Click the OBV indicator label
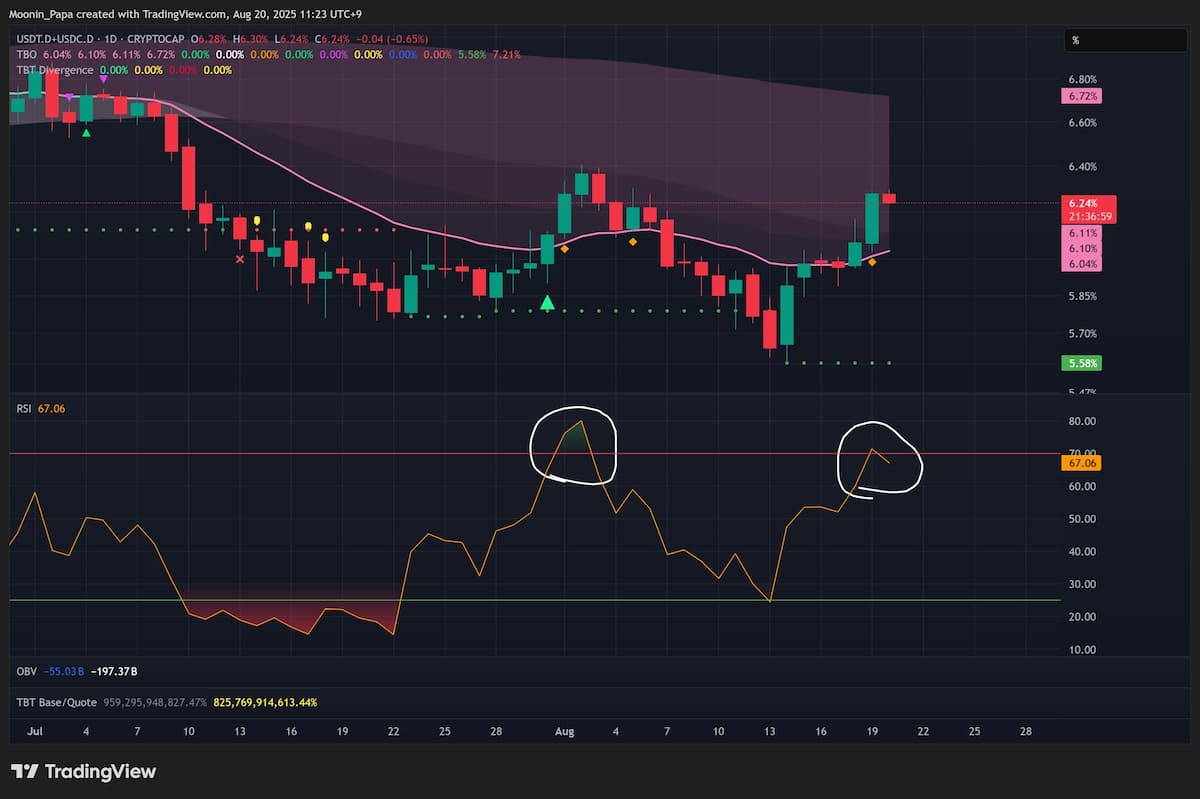 click(x=27, y=671)
